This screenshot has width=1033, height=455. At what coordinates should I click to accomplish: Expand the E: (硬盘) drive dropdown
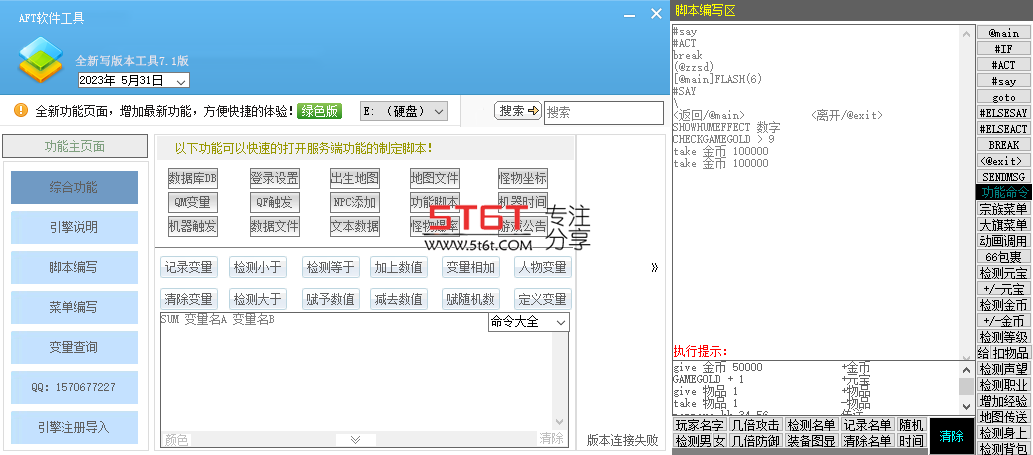[x=404, y=111]
